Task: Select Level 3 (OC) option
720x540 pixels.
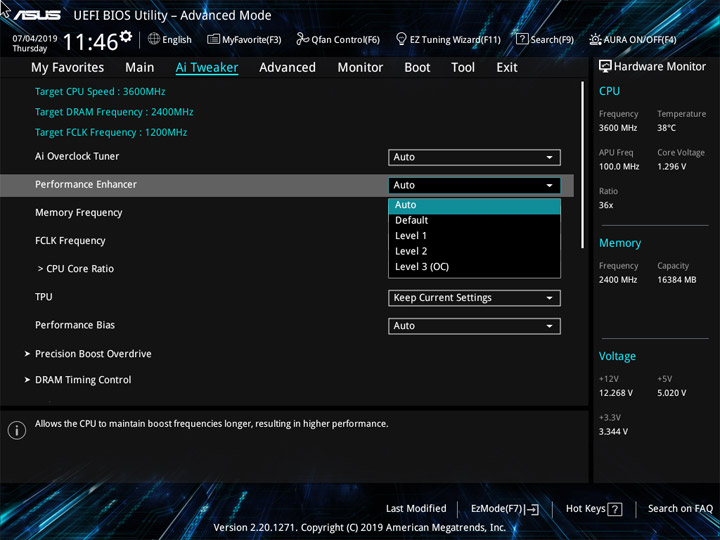Action: tap(474, 267)
